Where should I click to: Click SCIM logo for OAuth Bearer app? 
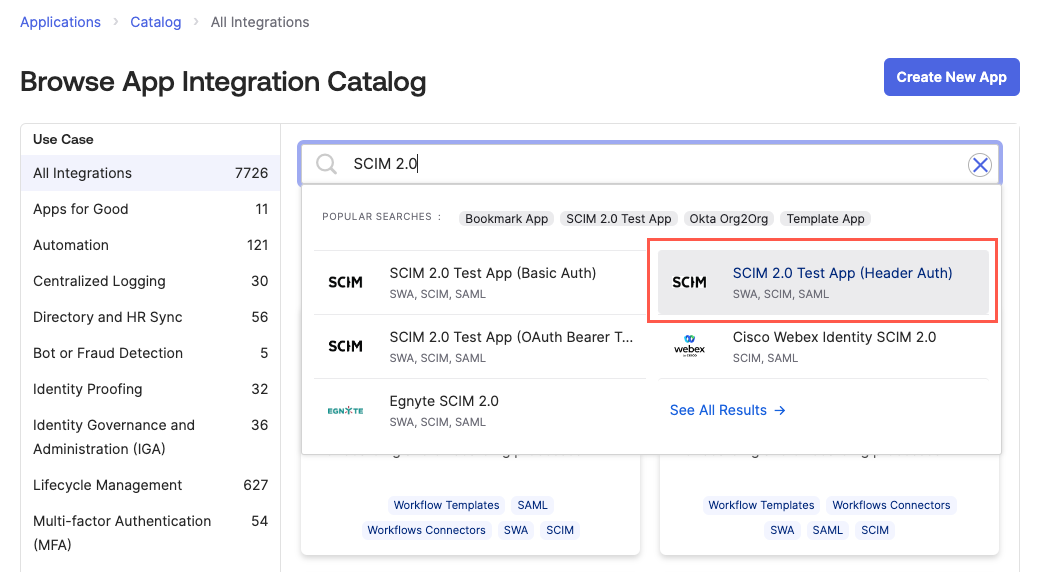point(346,346)
